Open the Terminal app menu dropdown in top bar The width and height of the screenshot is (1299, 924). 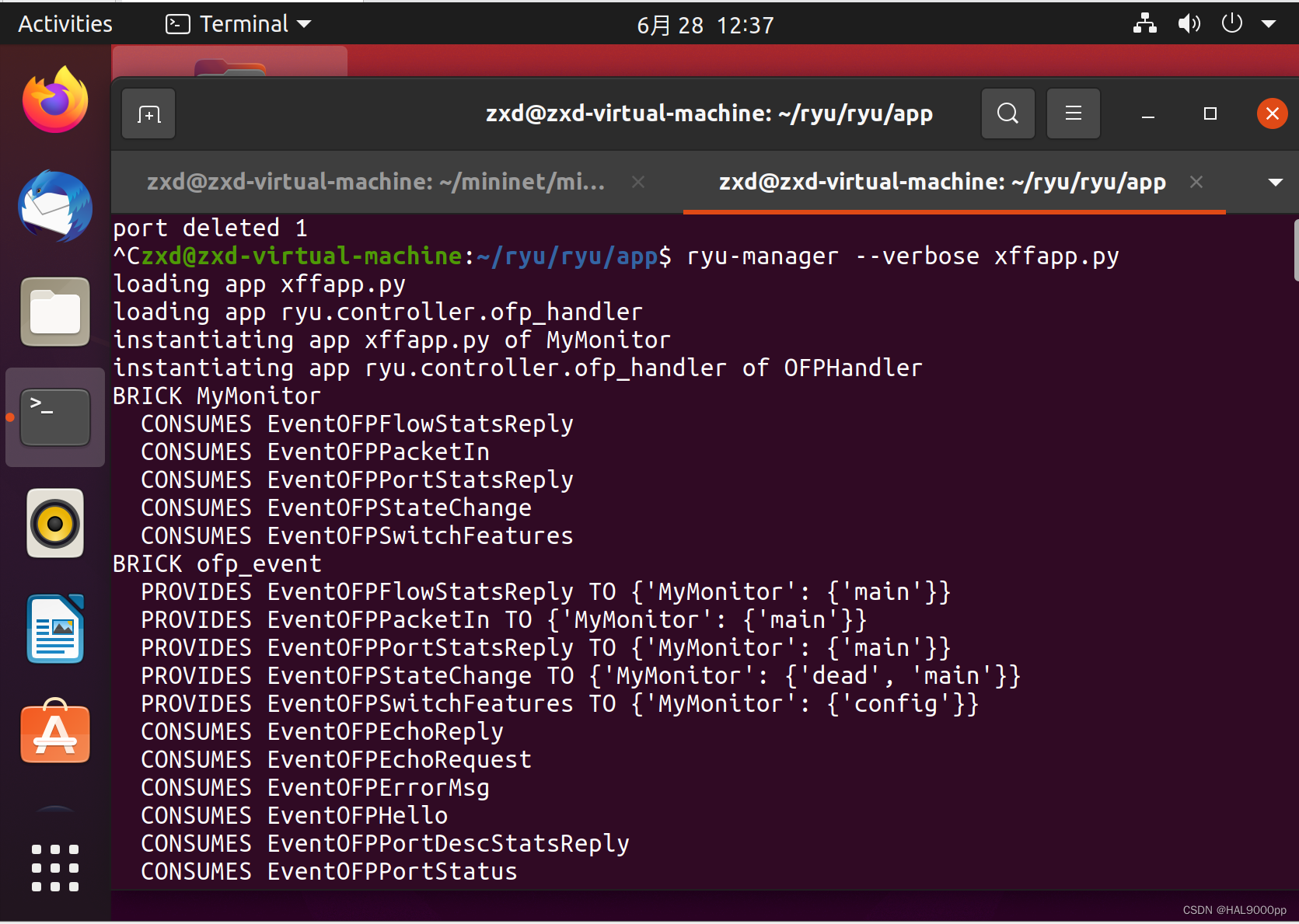coord(239,24)
